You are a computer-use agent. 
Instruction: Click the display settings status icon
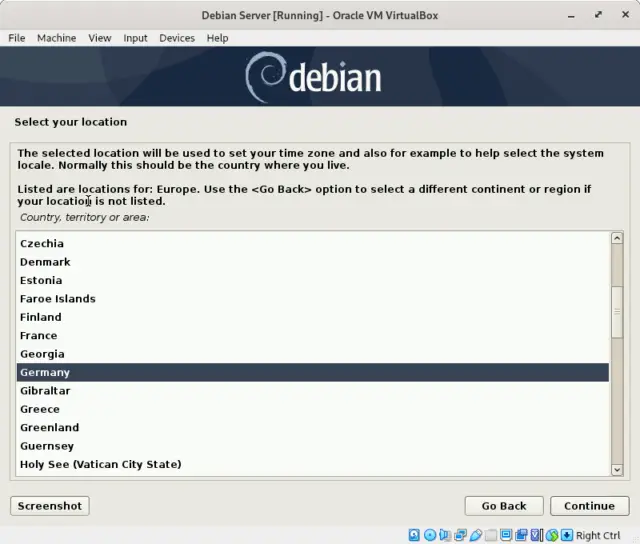coord(506,535)
